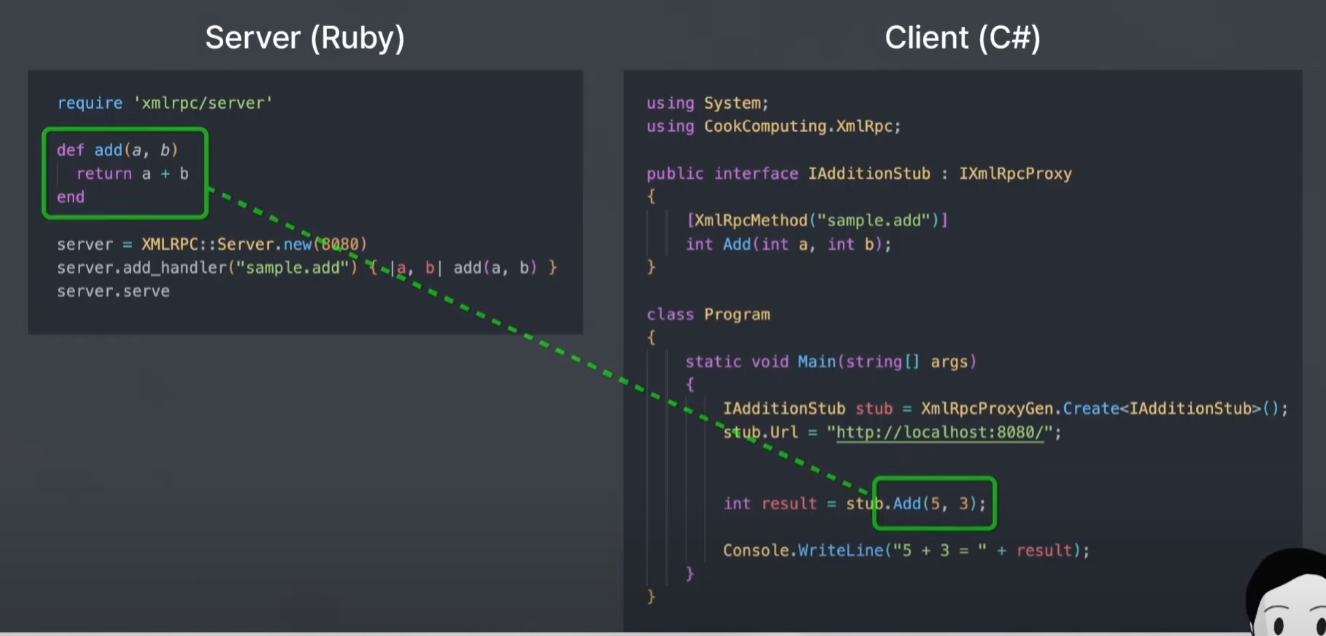Image resolution: width=1326 pixels, height=636 pixels.
Task: Click the "Console.WriteLine" line
Action: tap(906, 550)
